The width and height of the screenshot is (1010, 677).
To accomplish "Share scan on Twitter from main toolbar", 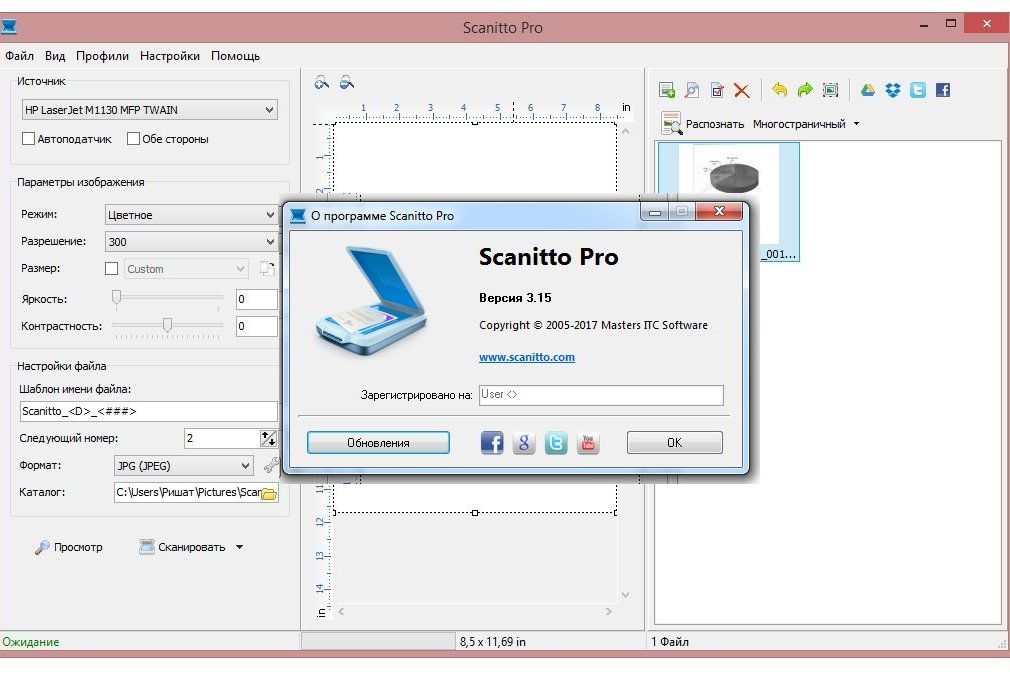I will coord(918,90).
